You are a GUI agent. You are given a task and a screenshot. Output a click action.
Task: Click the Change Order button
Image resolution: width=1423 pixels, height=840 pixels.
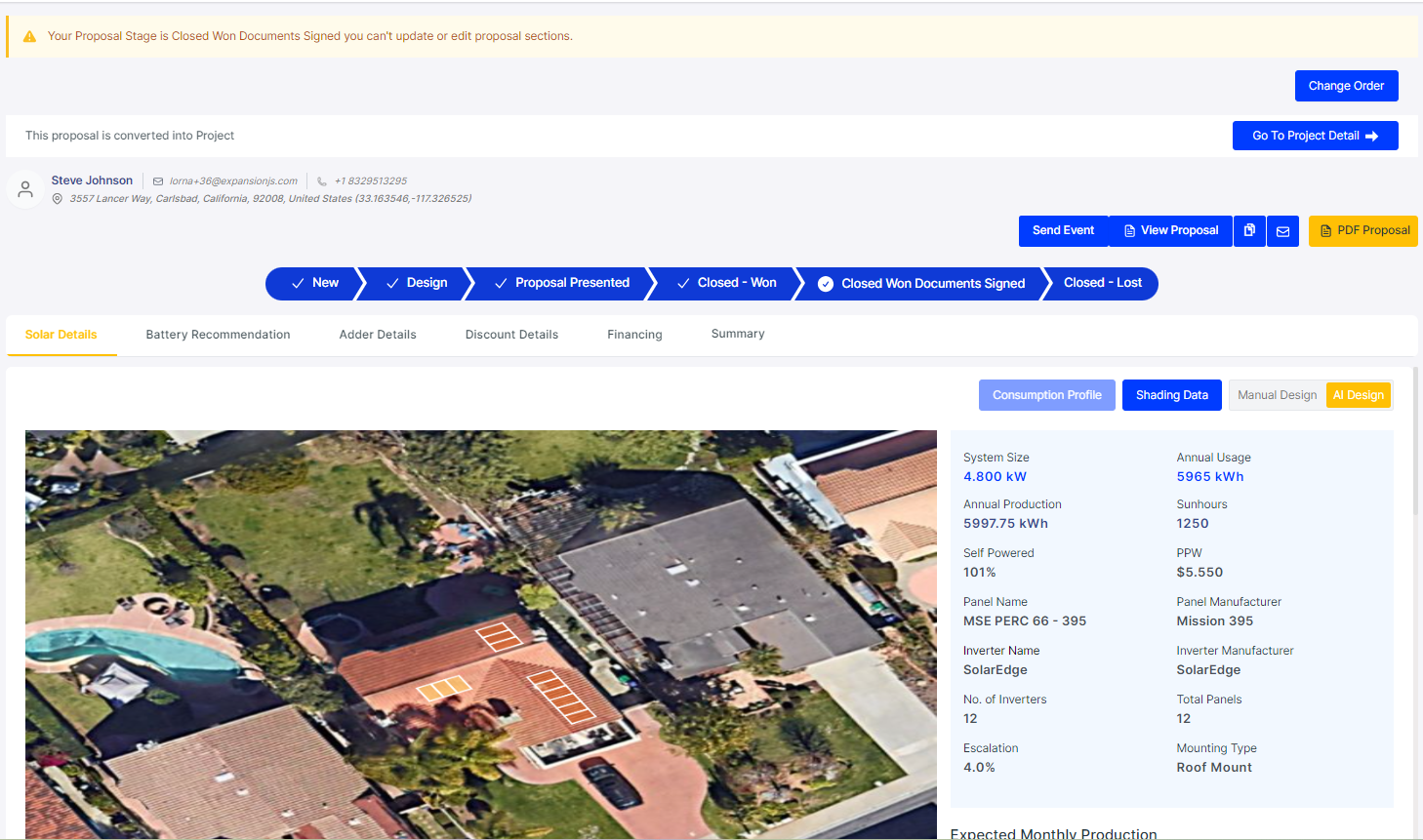(1346, 85)
